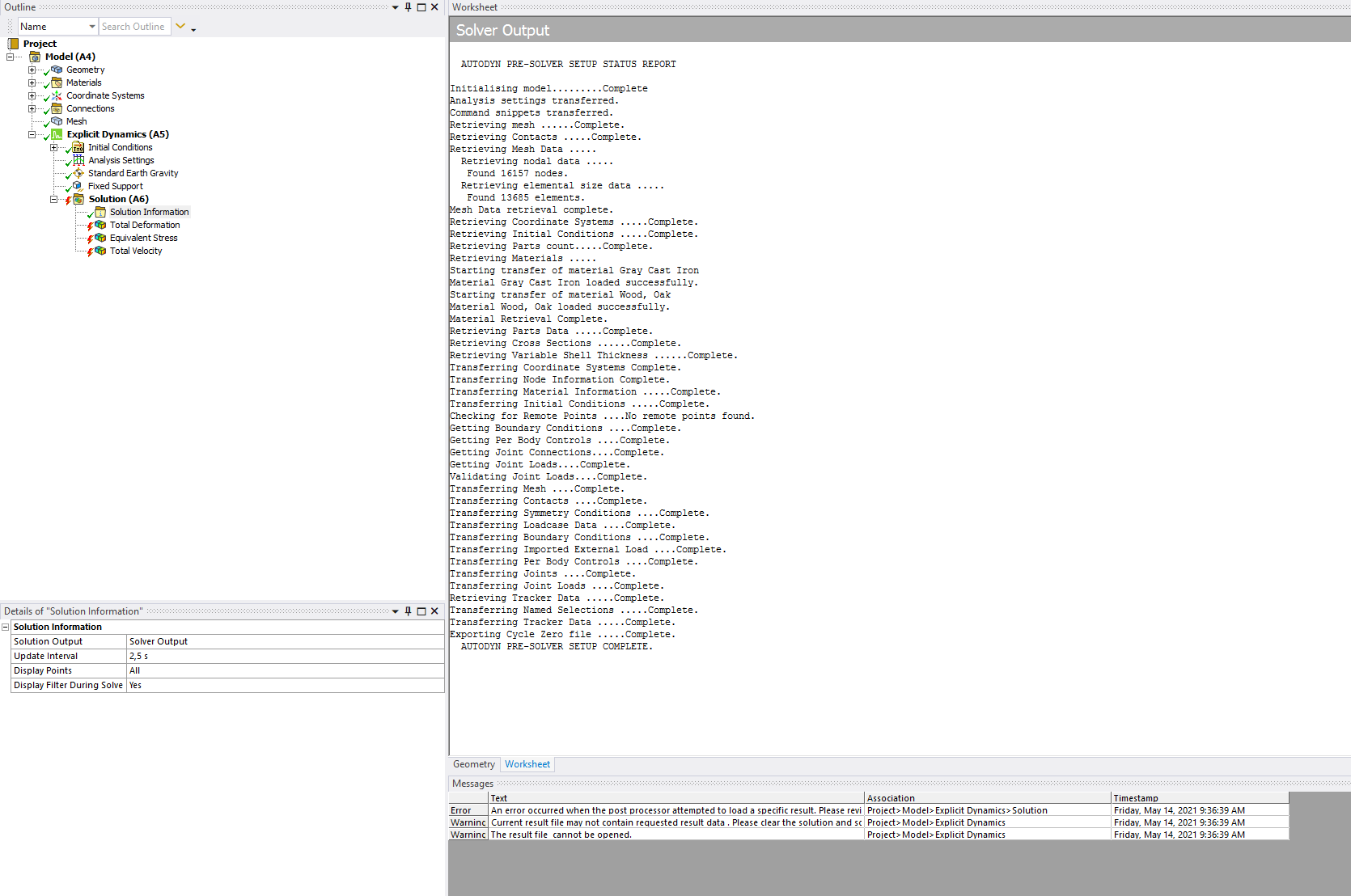Click the 'Found 16157 nodes.' output line
Viewport: 1351px width, 896px height.
click(517, 173)
